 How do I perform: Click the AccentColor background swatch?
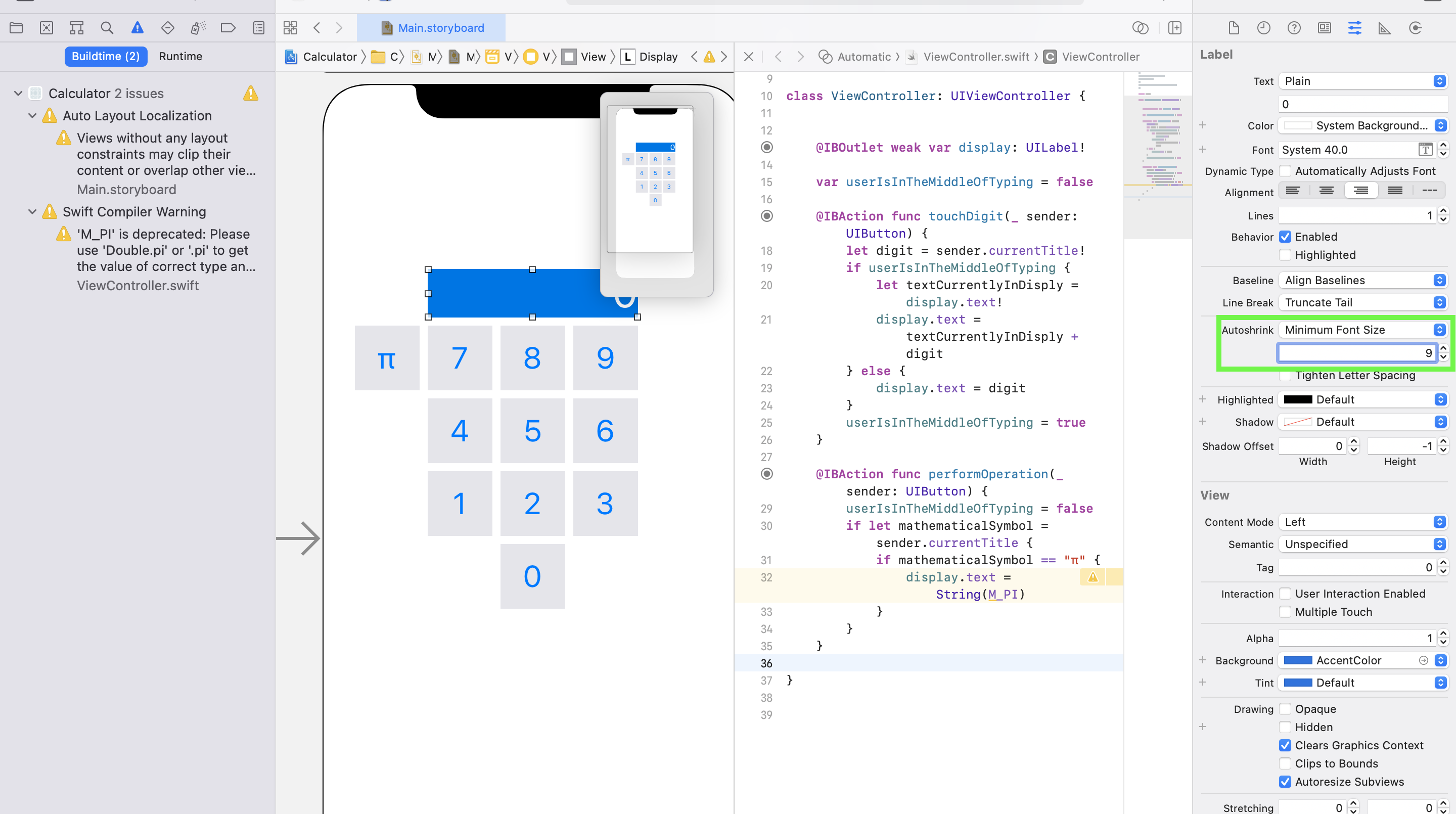coord(1298,660)
